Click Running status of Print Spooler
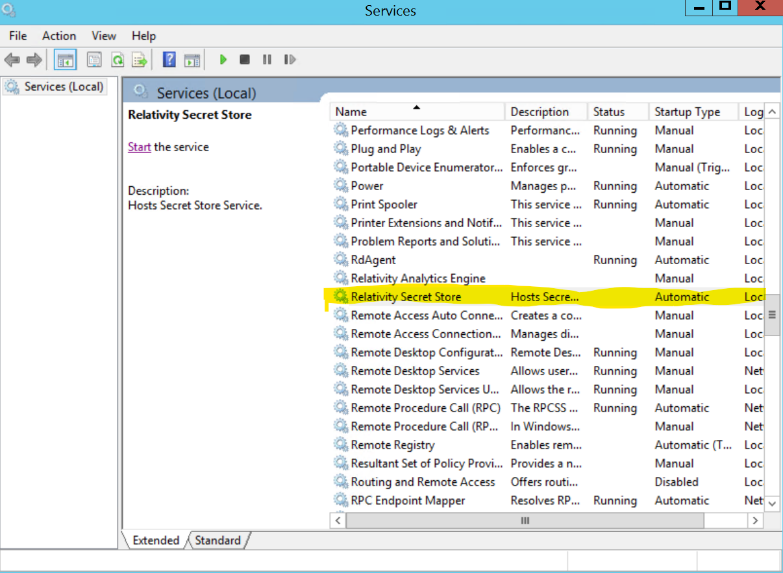Screen dimensions: 783x573 click(x=615, y=204)
